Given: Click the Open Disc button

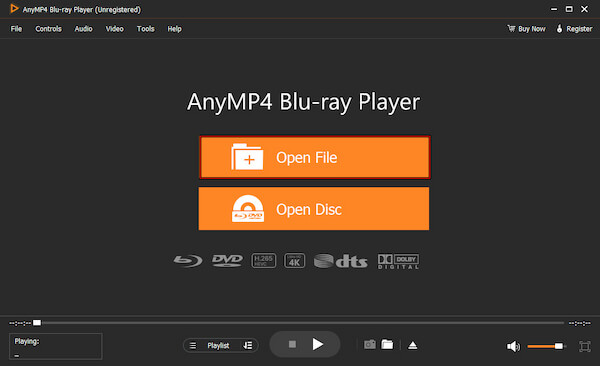Looking at the screenshot, I should tap(314, 209).
